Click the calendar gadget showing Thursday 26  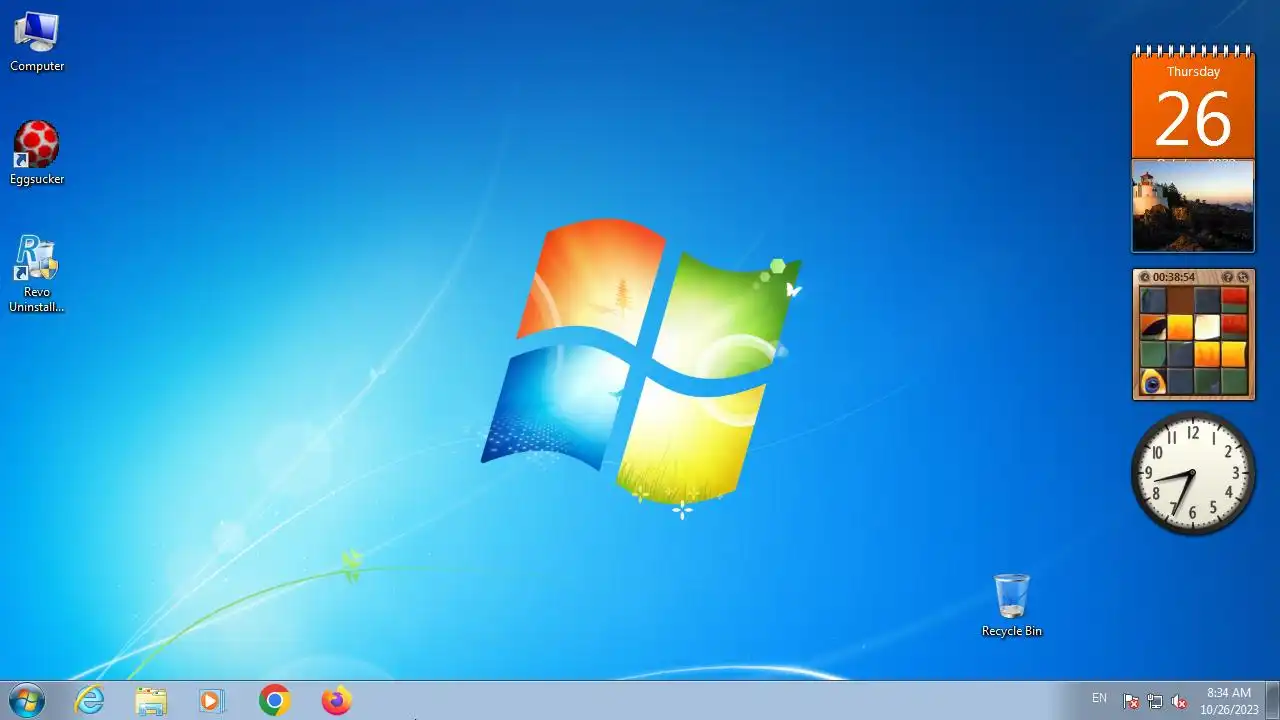pos(1193,104)
